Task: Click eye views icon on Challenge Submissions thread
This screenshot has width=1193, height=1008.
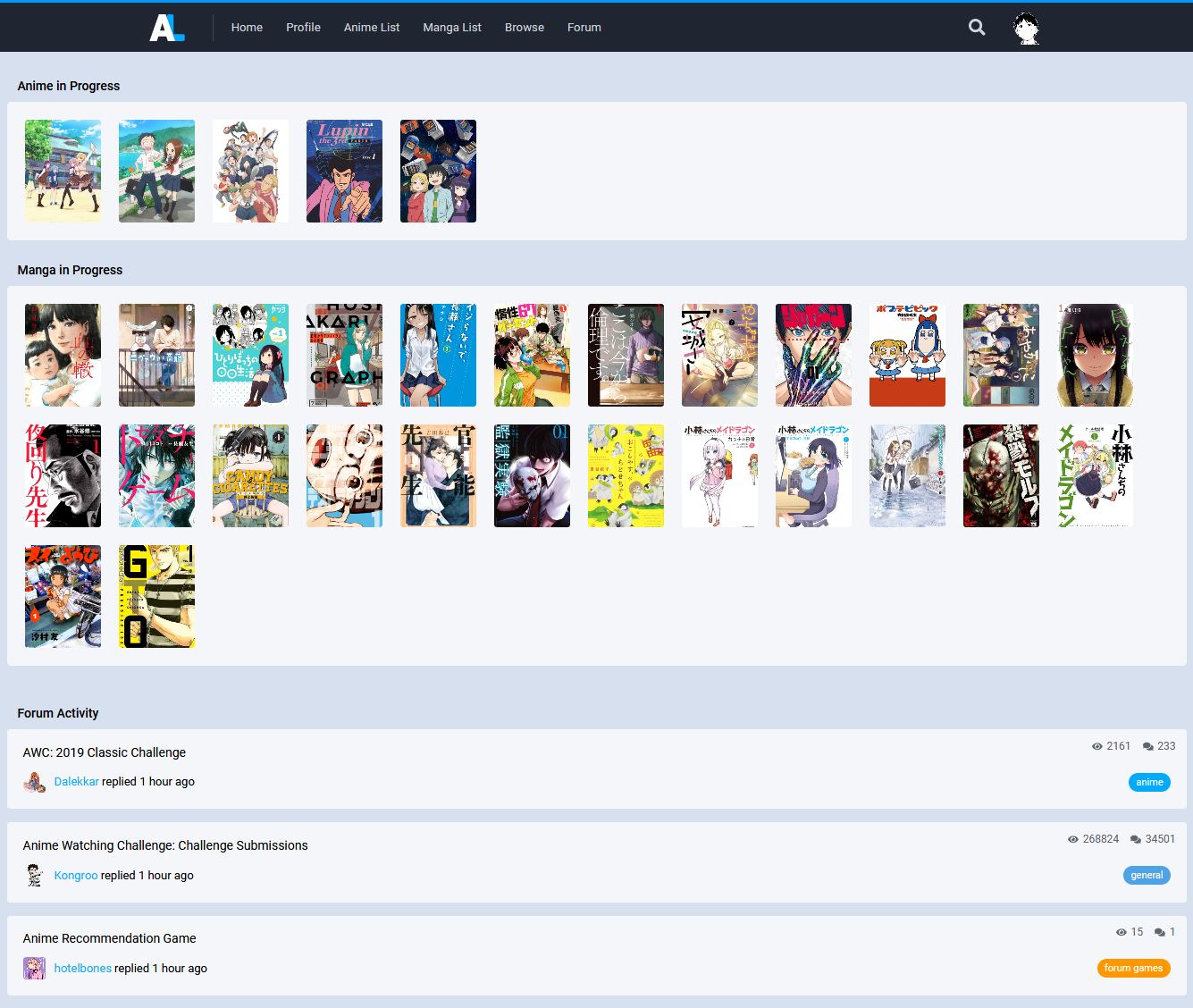Action: point(1072,839)
